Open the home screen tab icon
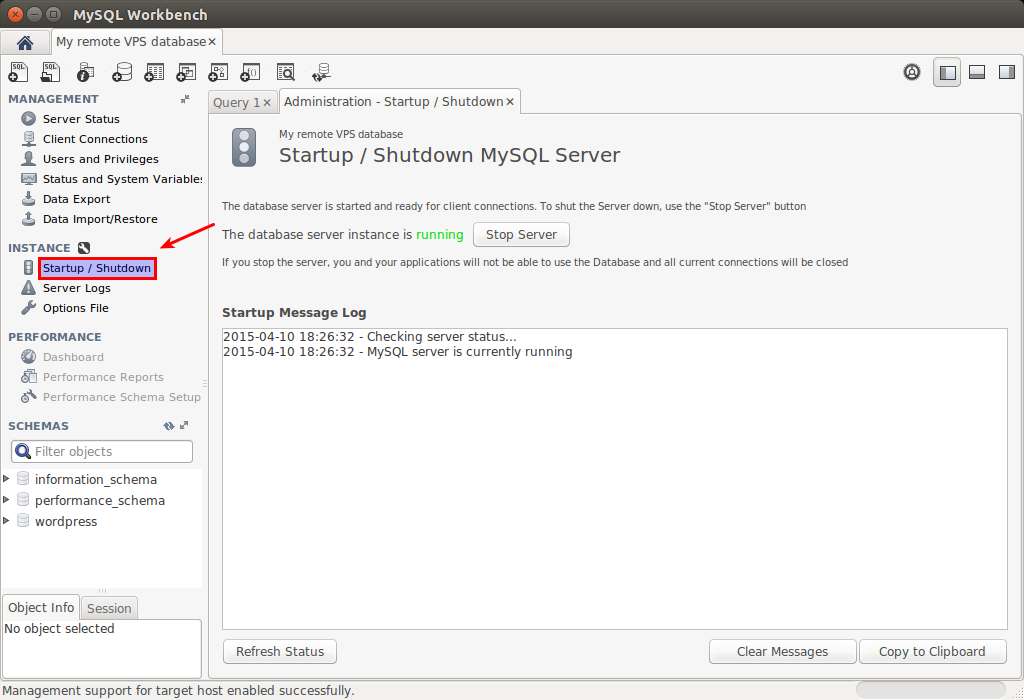This screenshot has width=1024, height=700. (25, 42)
